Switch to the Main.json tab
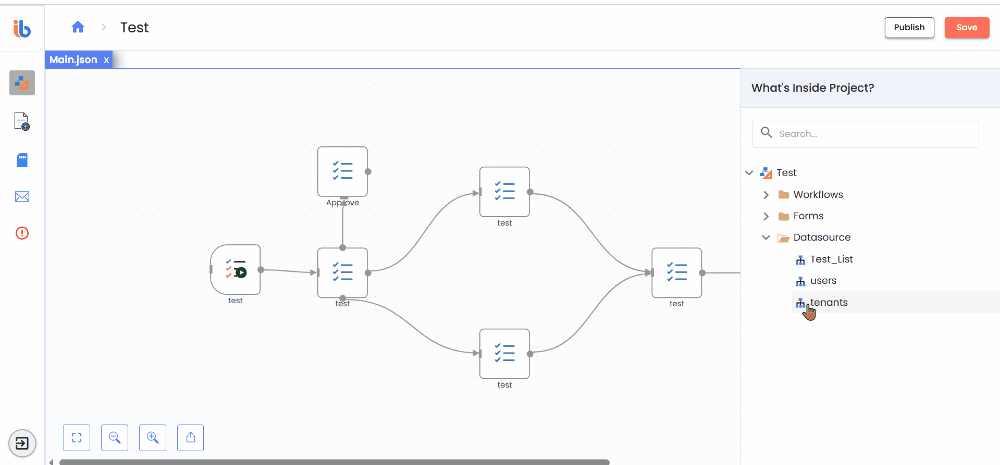 73,60
